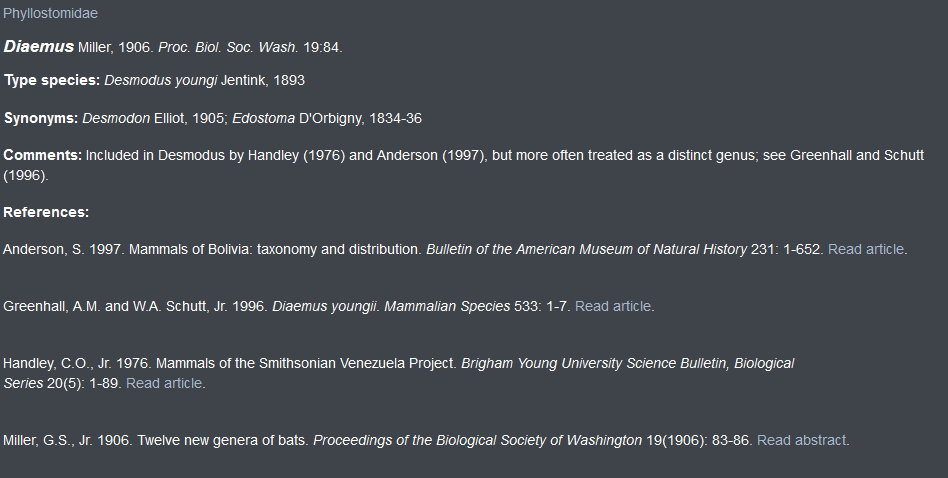
Task: Open Read article link for Greenhall and Schutt
Action: pos(613,306)
